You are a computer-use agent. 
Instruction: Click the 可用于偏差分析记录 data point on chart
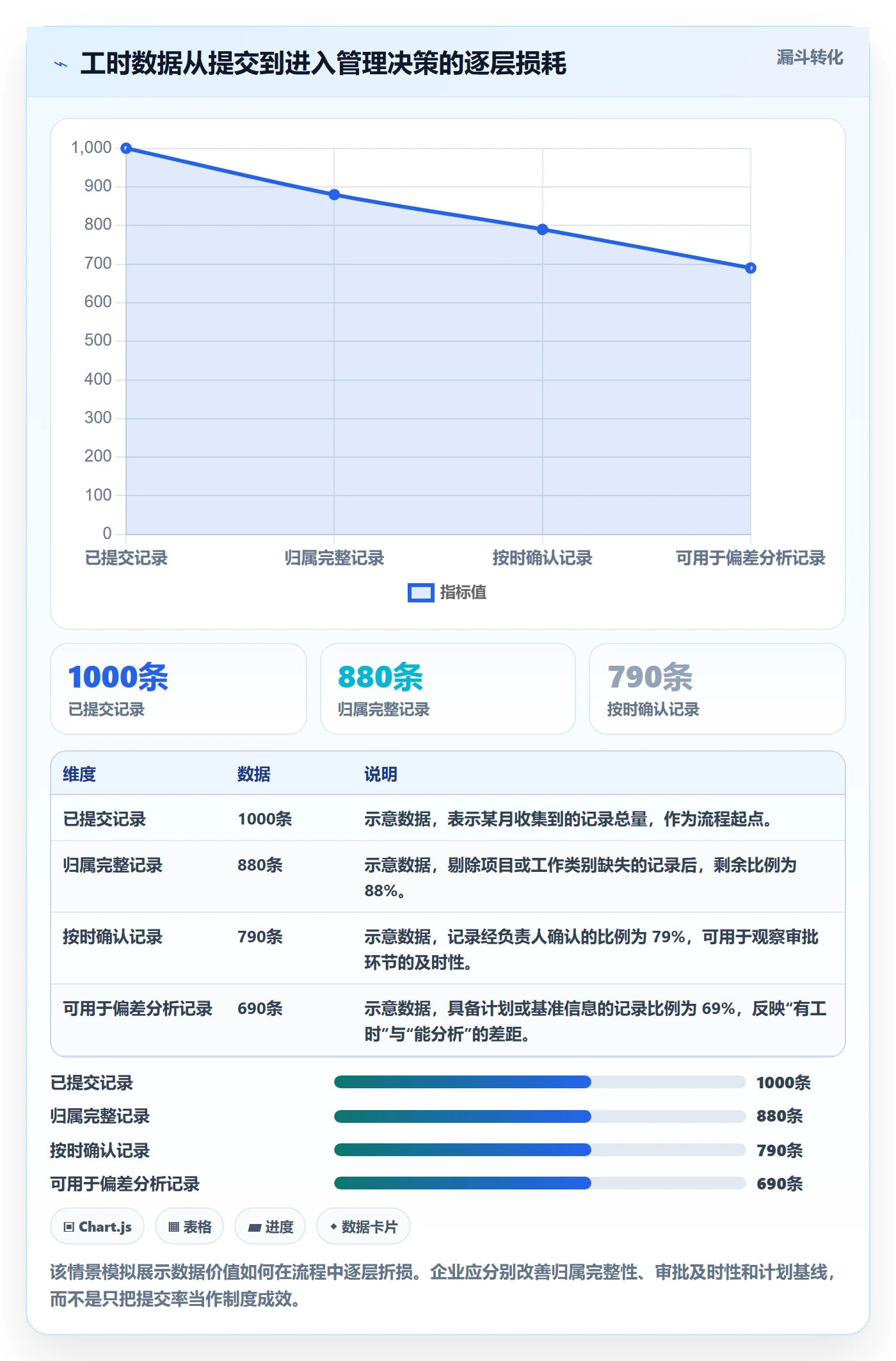pos(751,268)
